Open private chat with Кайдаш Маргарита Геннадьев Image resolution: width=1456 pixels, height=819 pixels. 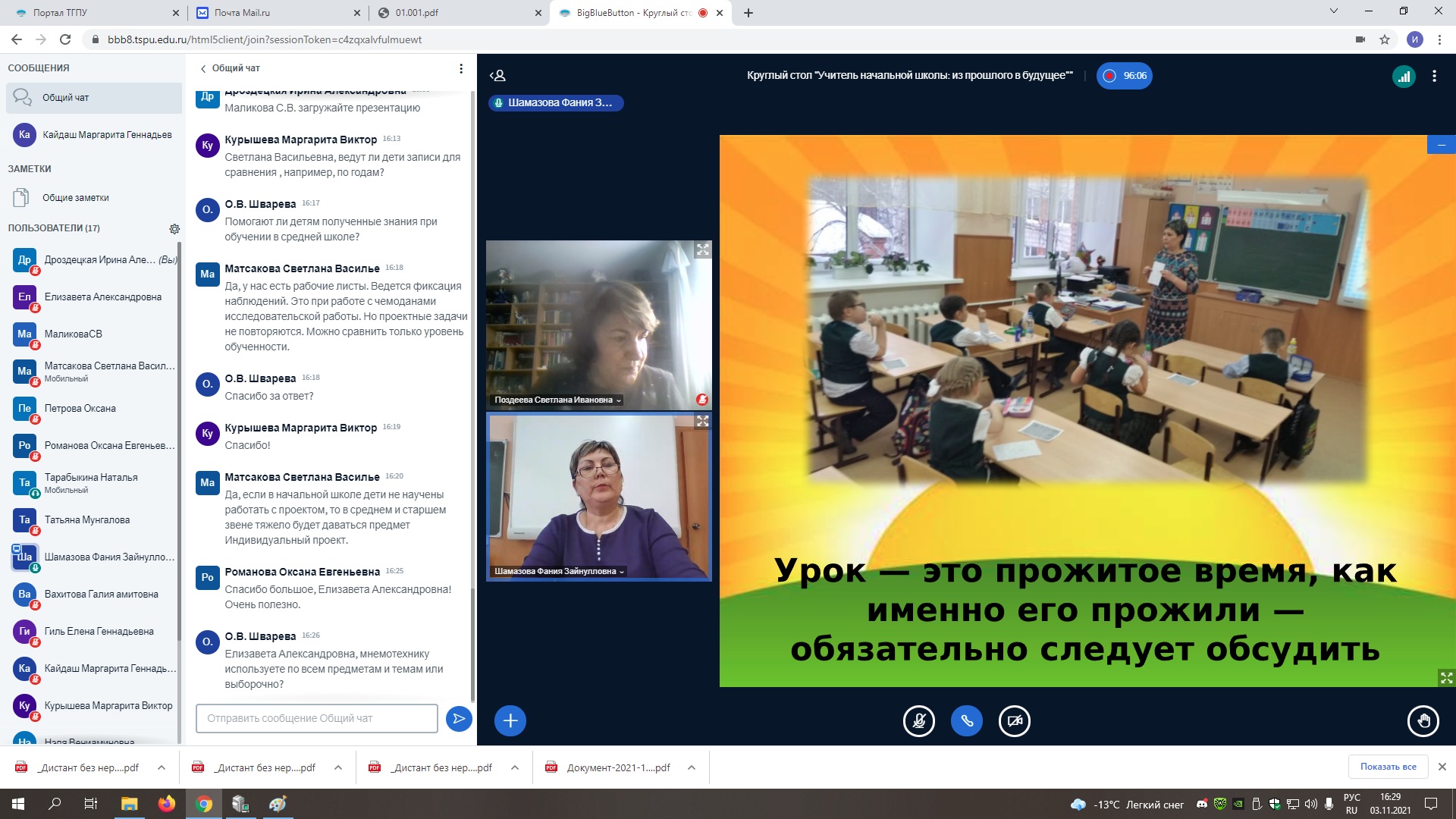[x=94, y=135]
